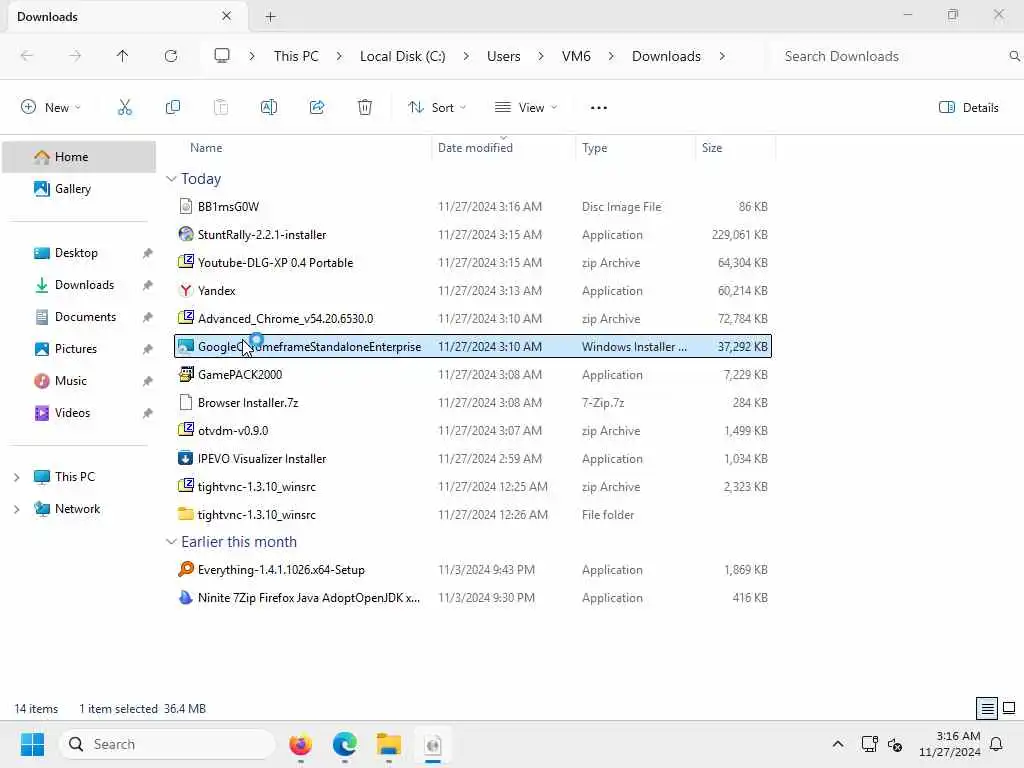1024x768 pixels.
Task: Select the tightvnc file folder icon
Action: click(x=185, y=515)
